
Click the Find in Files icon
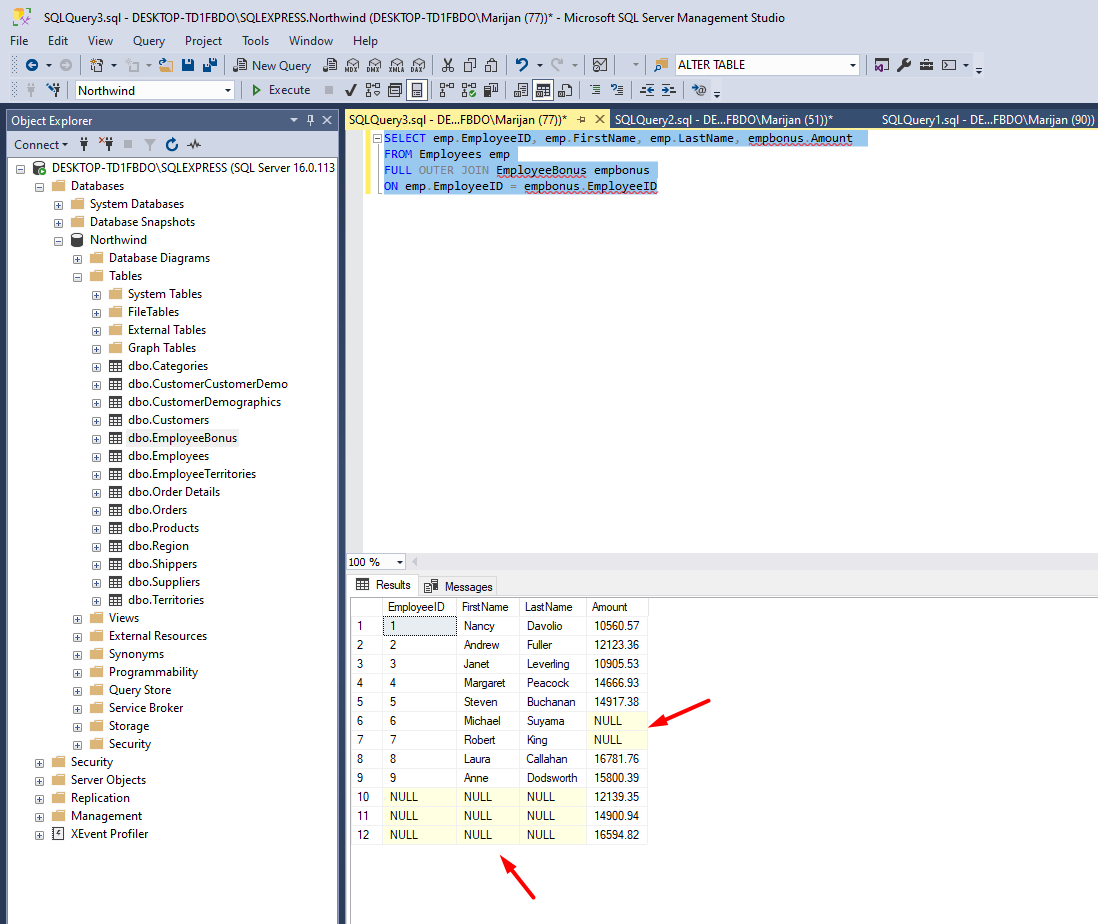tap(660, 65)
